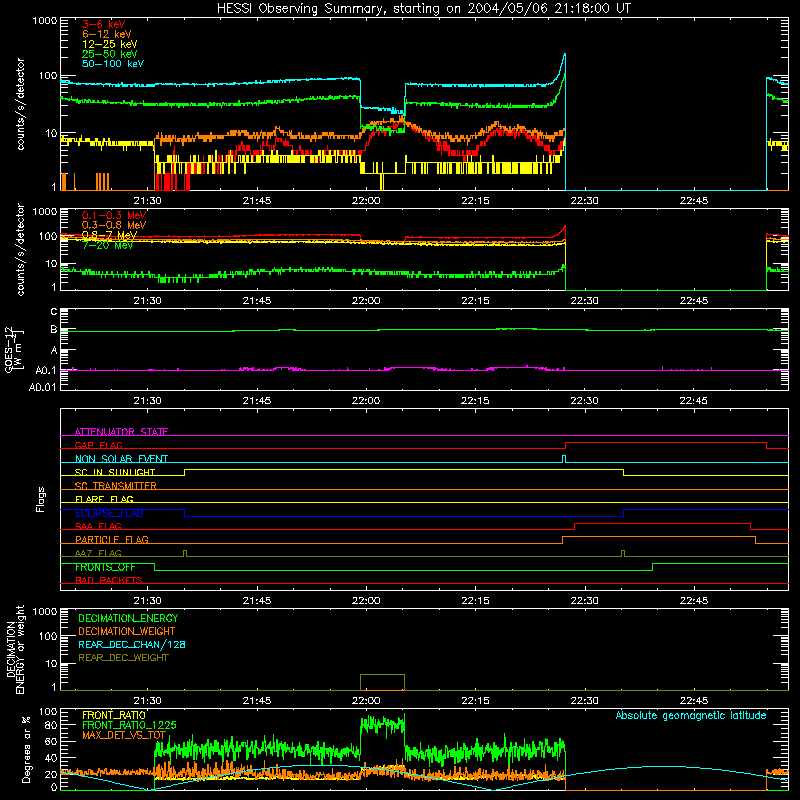Click the PARTICLE_FLAG label
800x800 pixels.
click(x=112, y=539)
